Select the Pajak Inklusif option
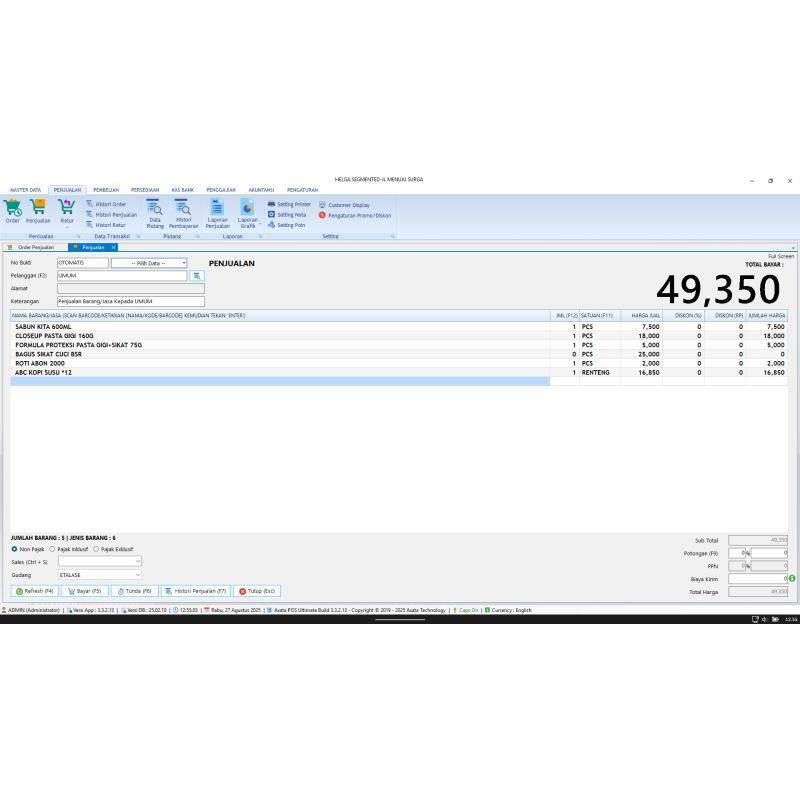This screenshot has width=800, height=800. pyautogui.click(x=52, y=549)
